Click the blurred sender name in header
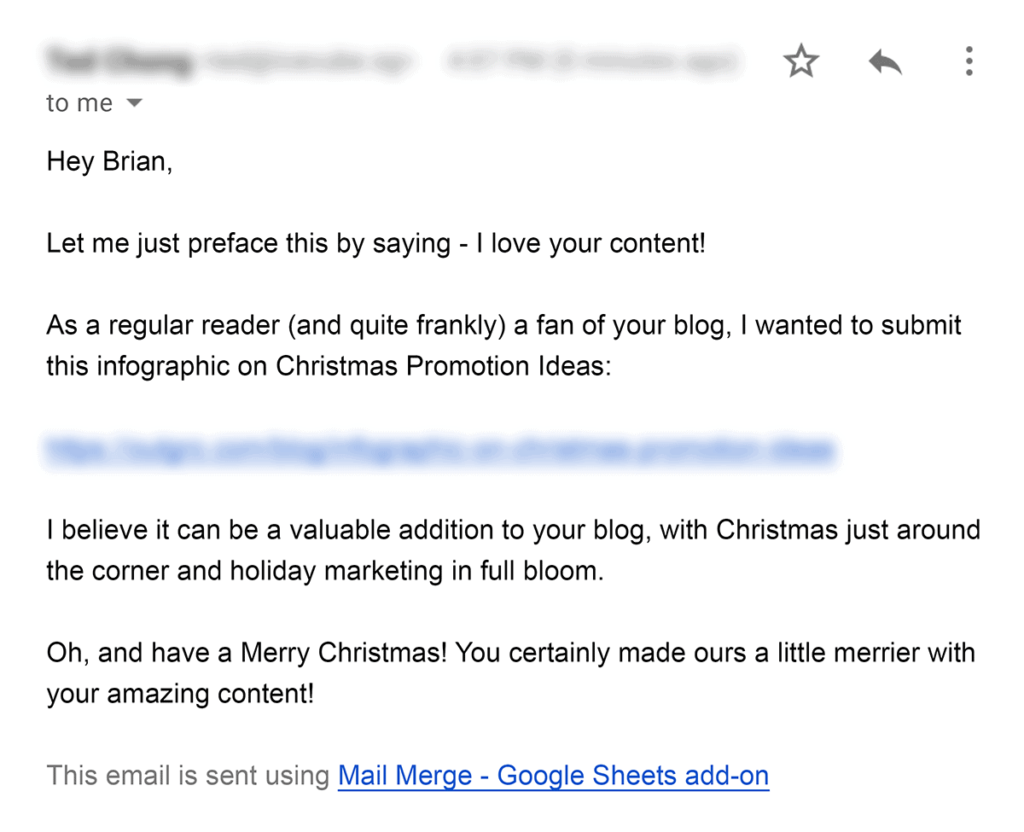 tap(118, 62)
